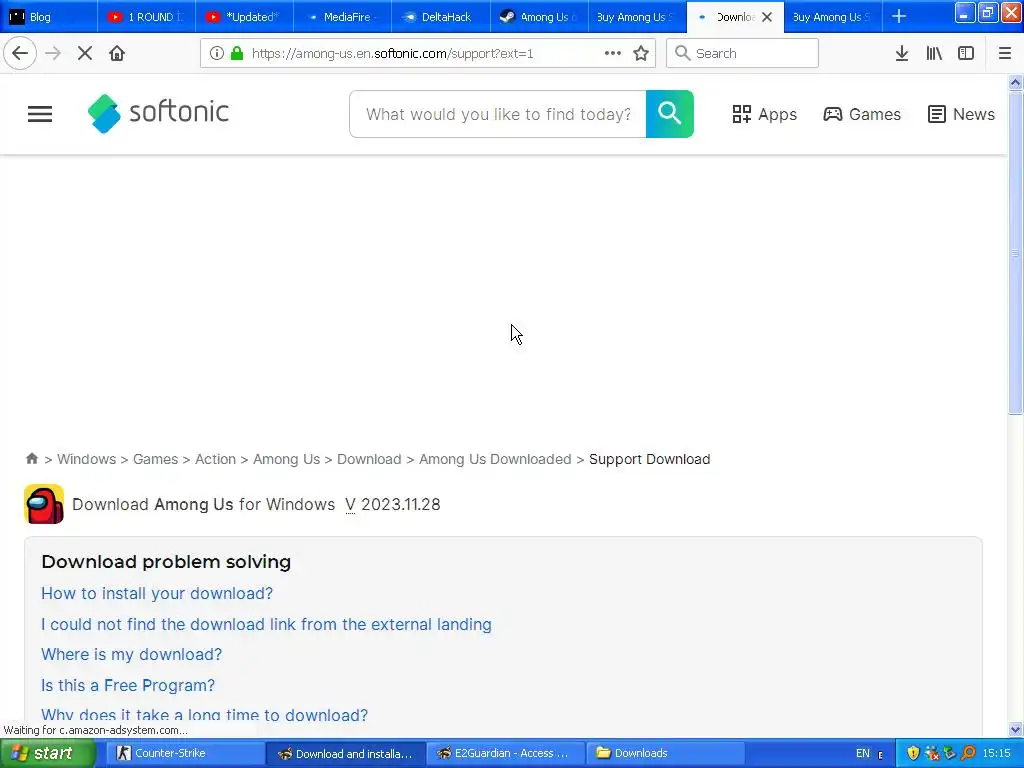Focus the Firefox Search box

pyautogui.click(x=742, y=53)
